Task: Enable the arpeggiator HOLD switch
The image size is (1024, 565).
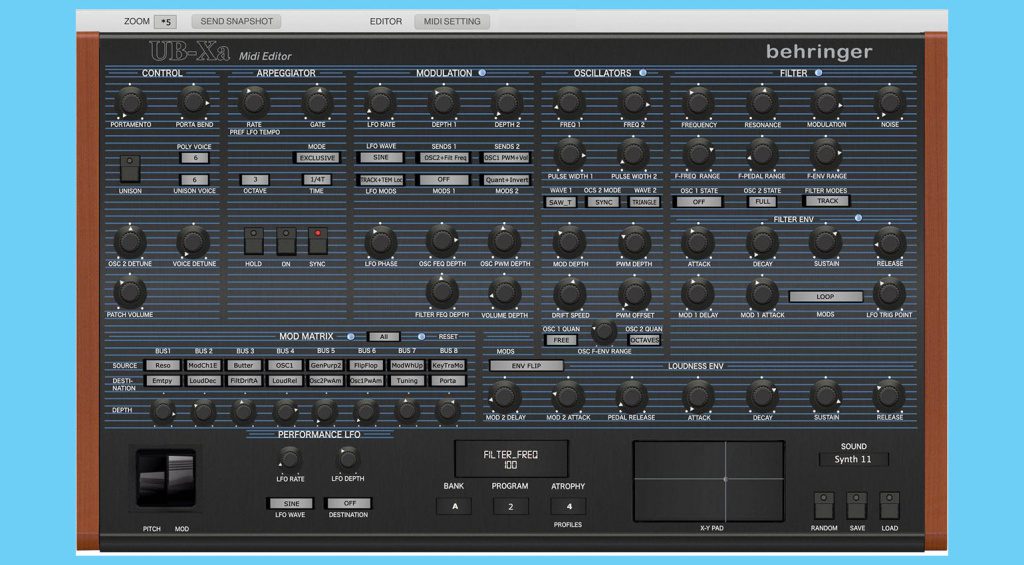Action: coord(253,241)
